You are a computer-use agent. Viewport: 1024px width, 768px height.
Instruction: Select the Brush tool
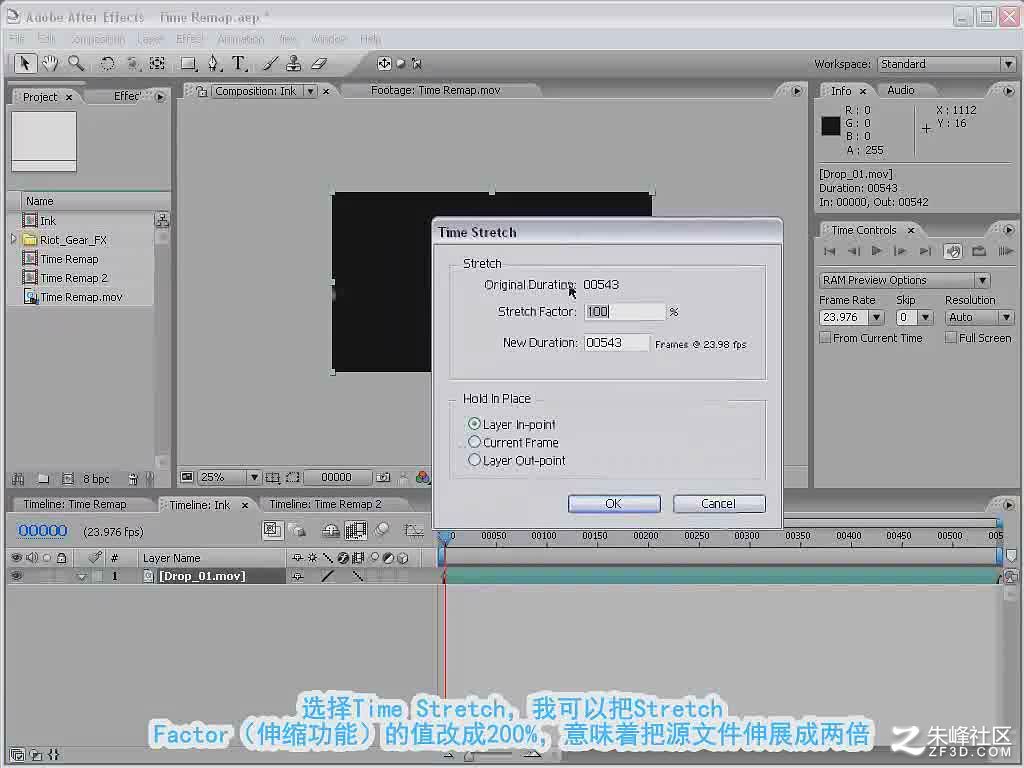click(x=270, y=63)
